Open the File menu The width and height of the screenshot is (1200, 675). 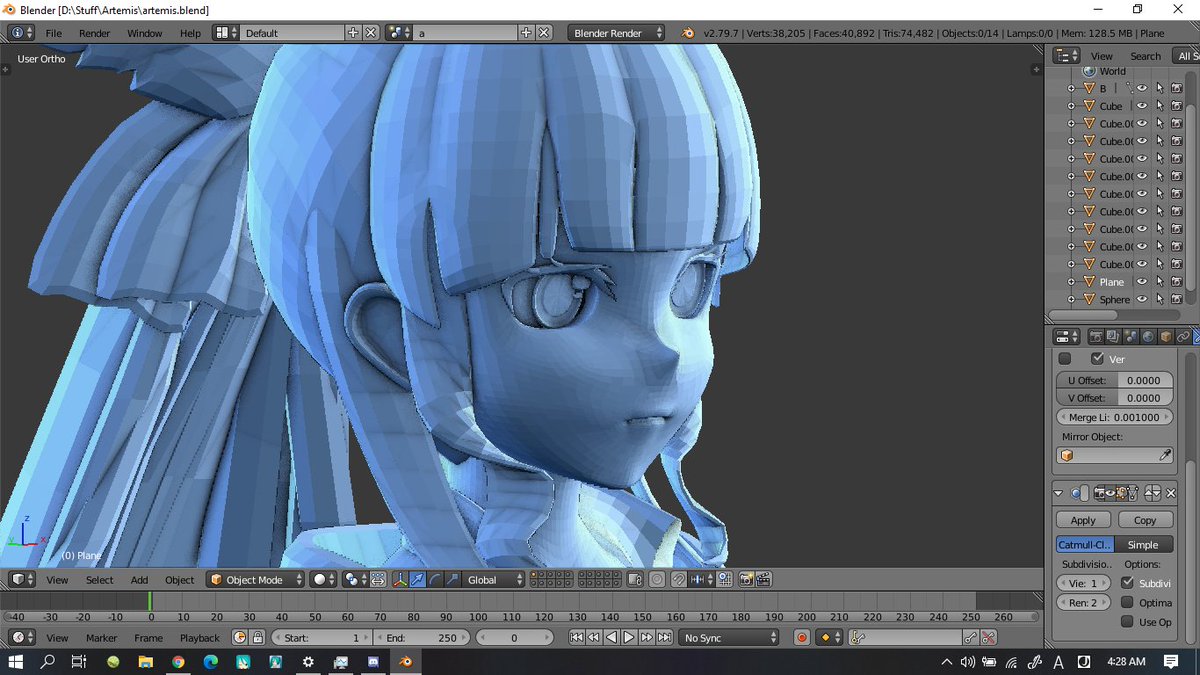click(x=53, y=33)
